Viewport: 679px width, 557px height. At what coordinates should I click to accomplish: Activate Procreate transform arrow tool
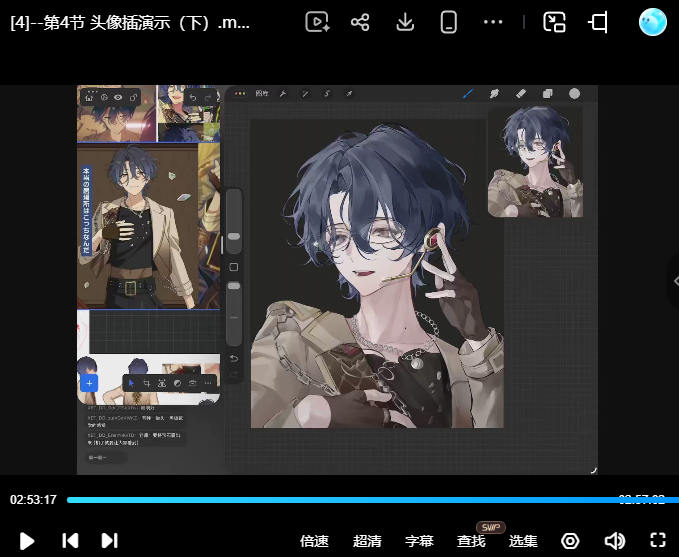click(x=349, y=94)
